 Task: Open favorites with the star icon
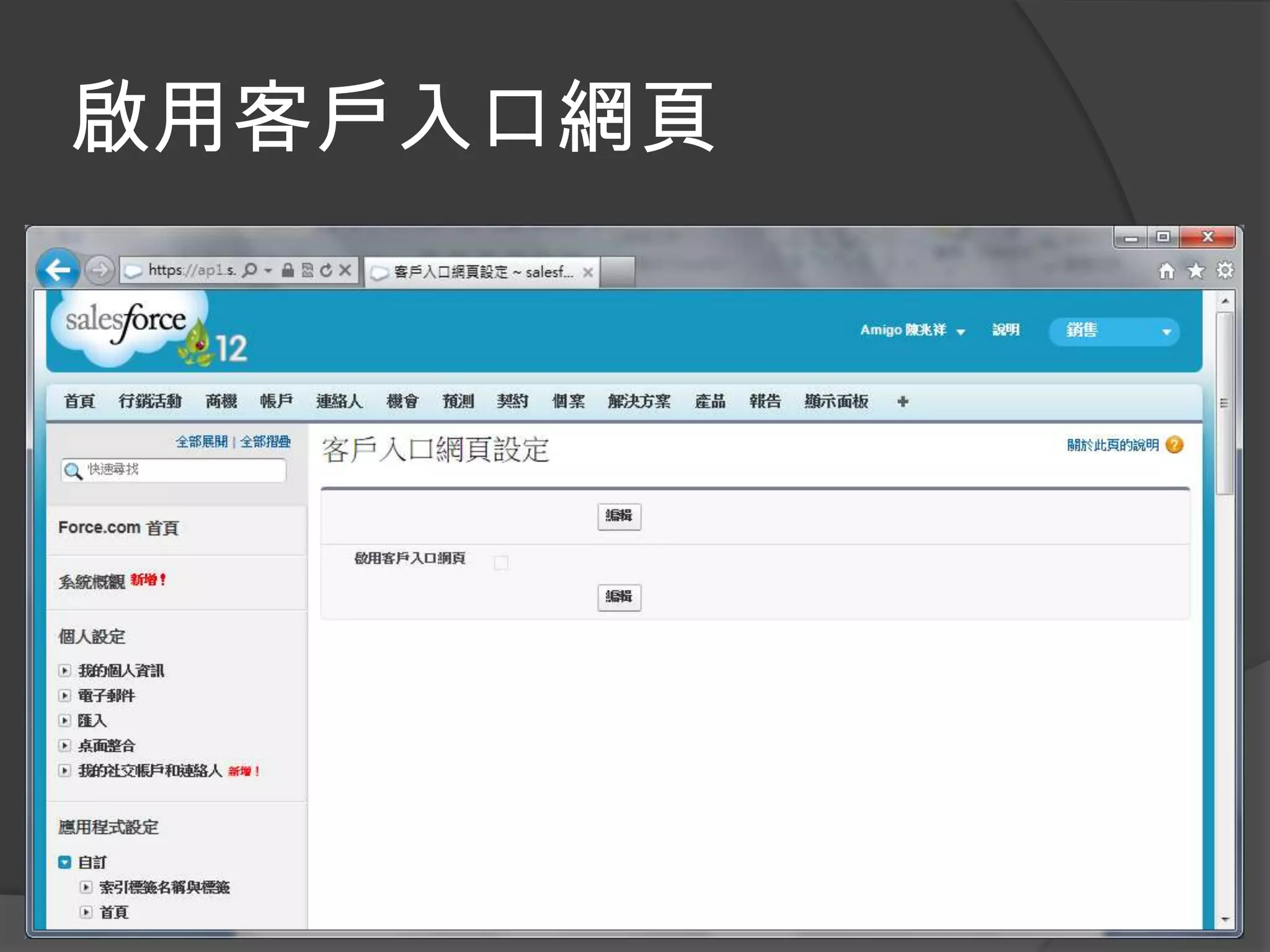click(1196, 271)
